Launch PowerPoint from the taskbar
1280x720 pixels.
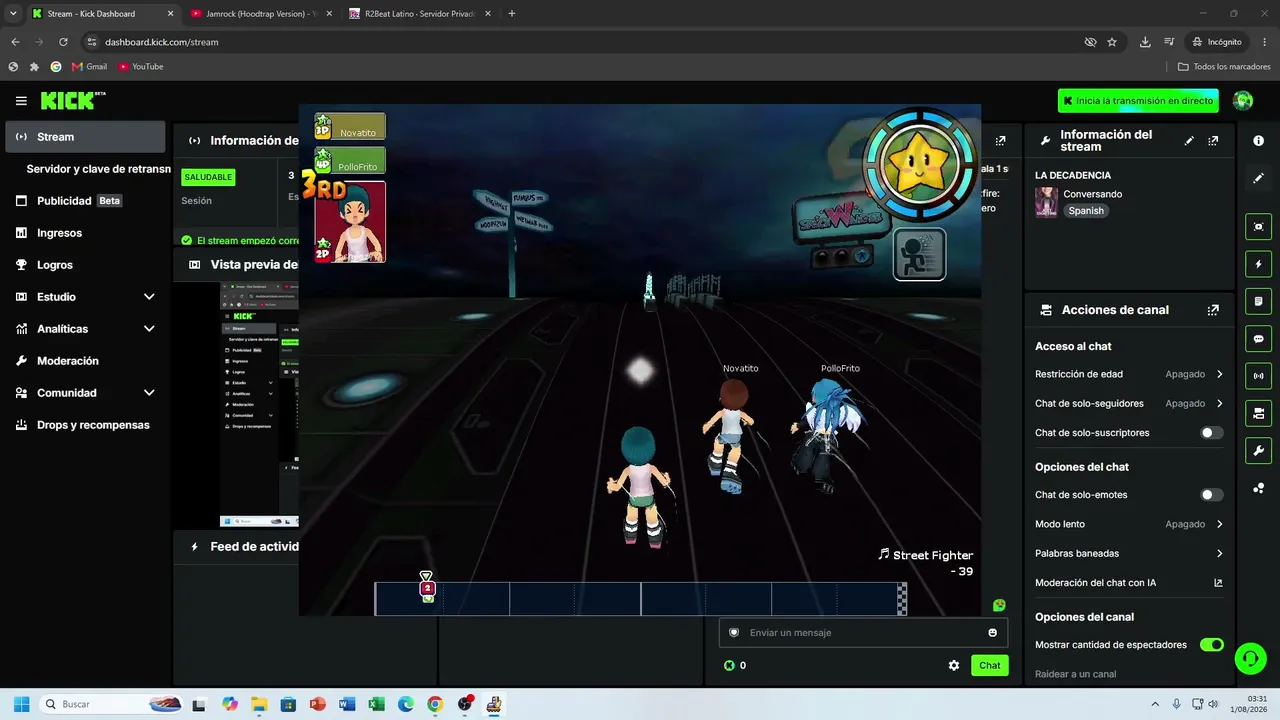click(x=318, y=704)
